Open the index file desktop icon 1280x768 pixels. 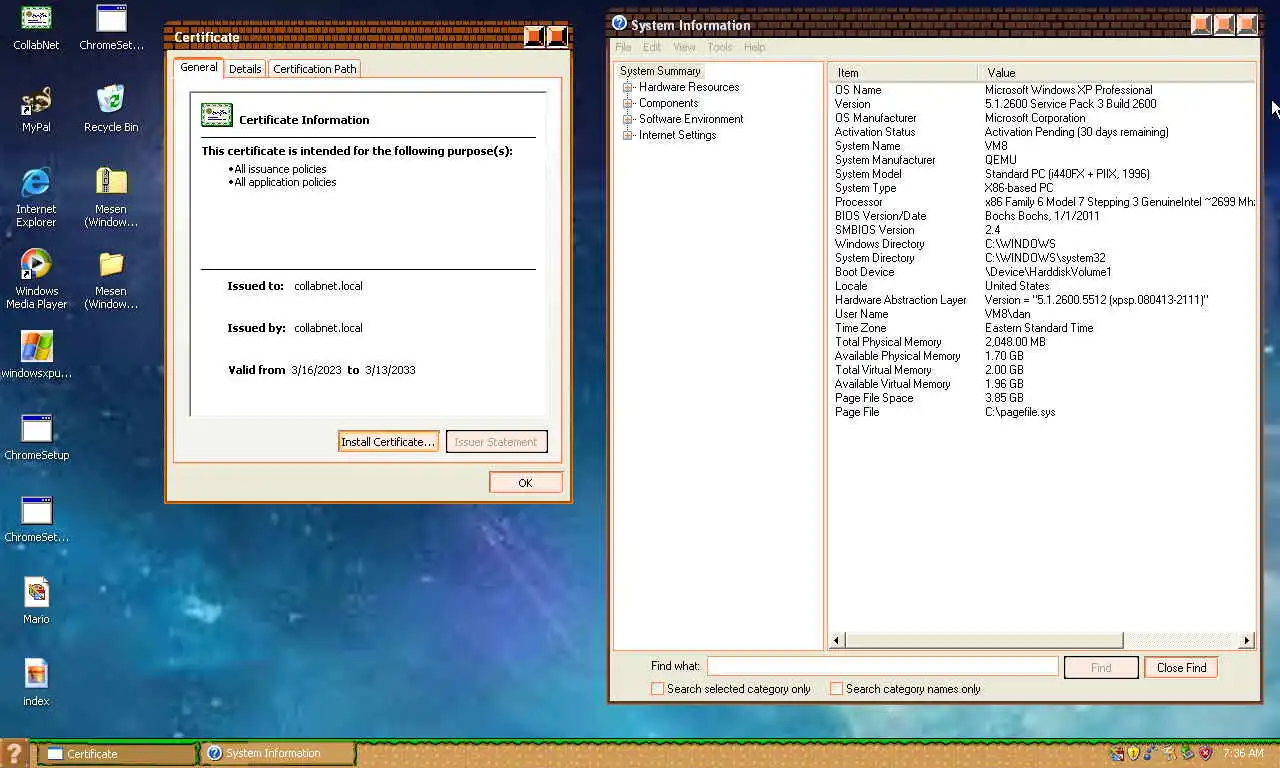pos(36,683)
